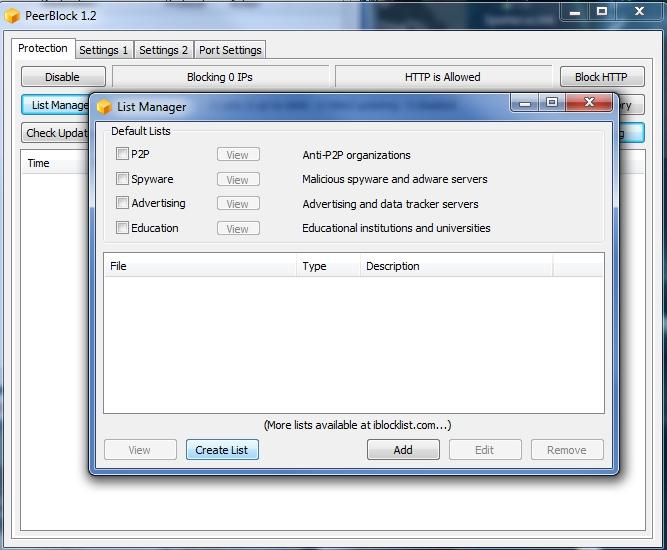The width and height of the screenshot is (667, 550).
Task: Click the 'HTTP is Allowed' status text
Action: 443,77
